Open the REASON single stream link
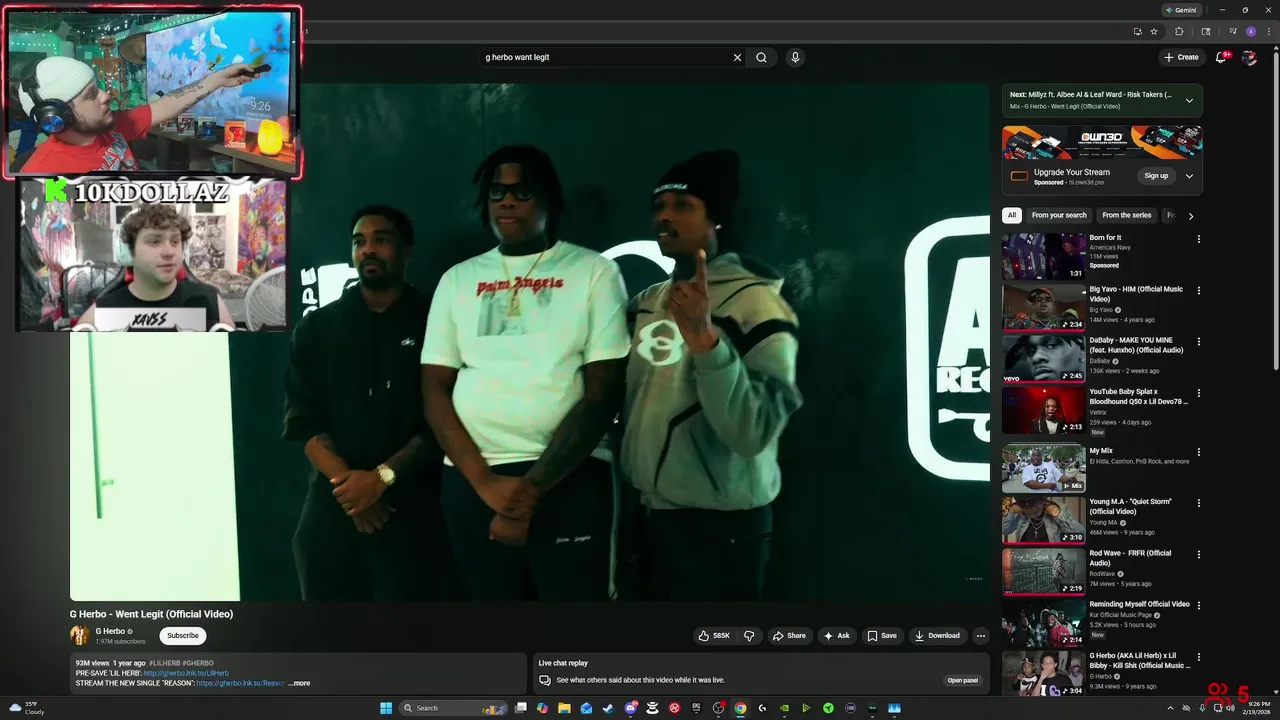The image size is (1280, 720). click(241, 683)
